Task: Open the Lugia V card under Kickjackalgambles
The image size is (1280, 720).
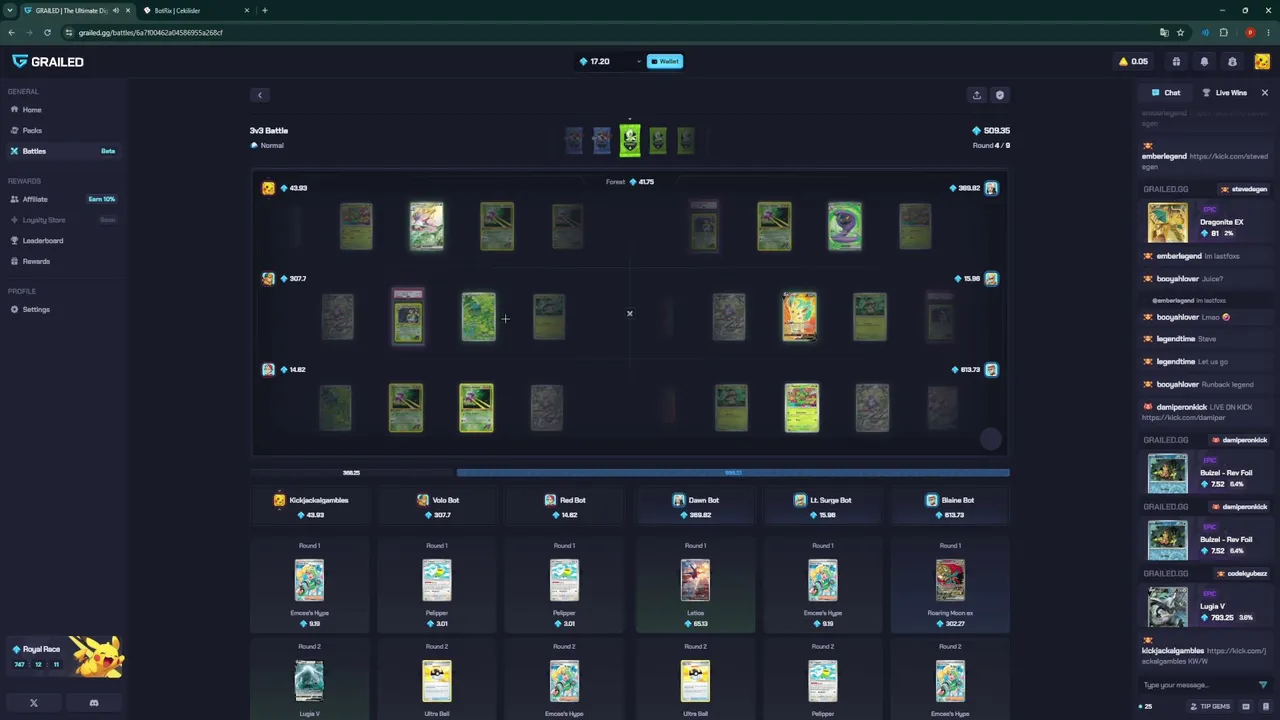Action: tap(309, 681)
